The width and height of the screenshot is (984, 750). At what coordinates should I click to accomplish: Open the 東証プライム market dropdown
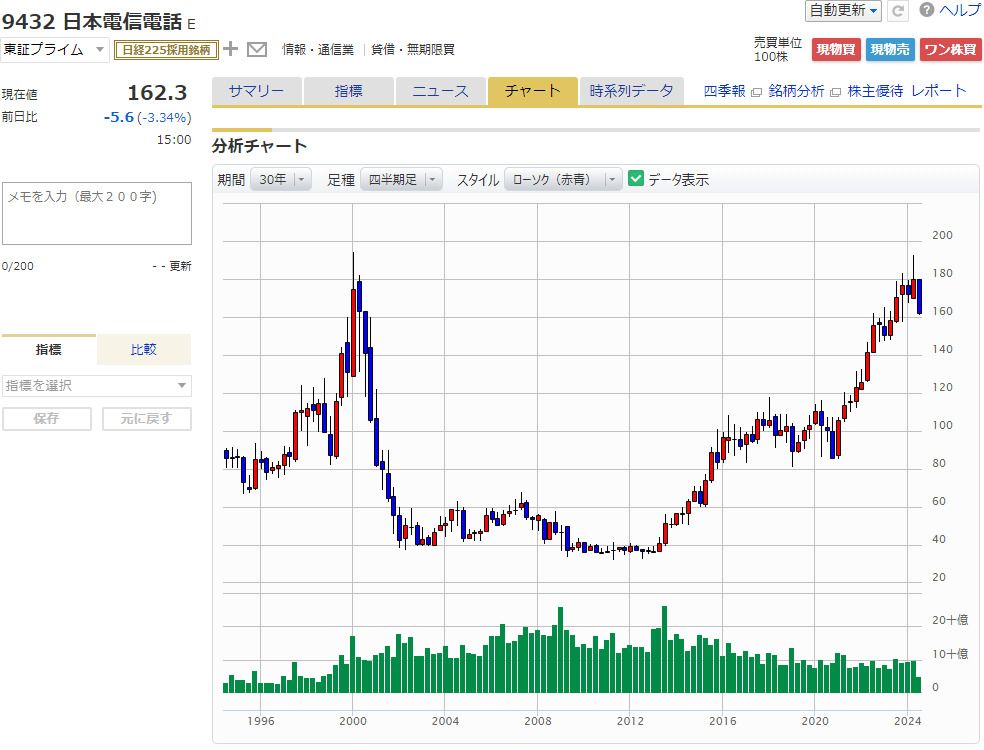(55, 49)
